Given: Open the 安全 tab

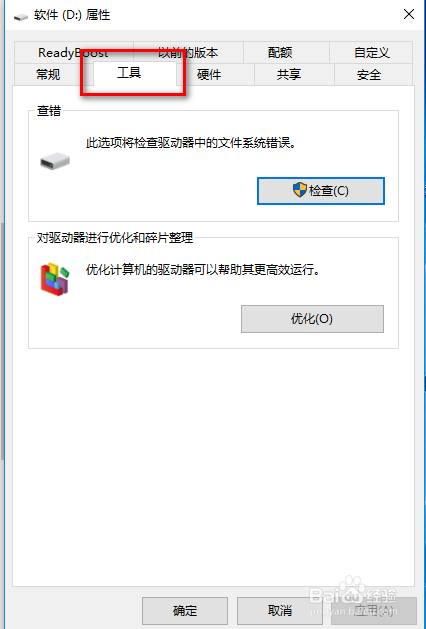Looking at the screenshot, I should tap(369, 75).
